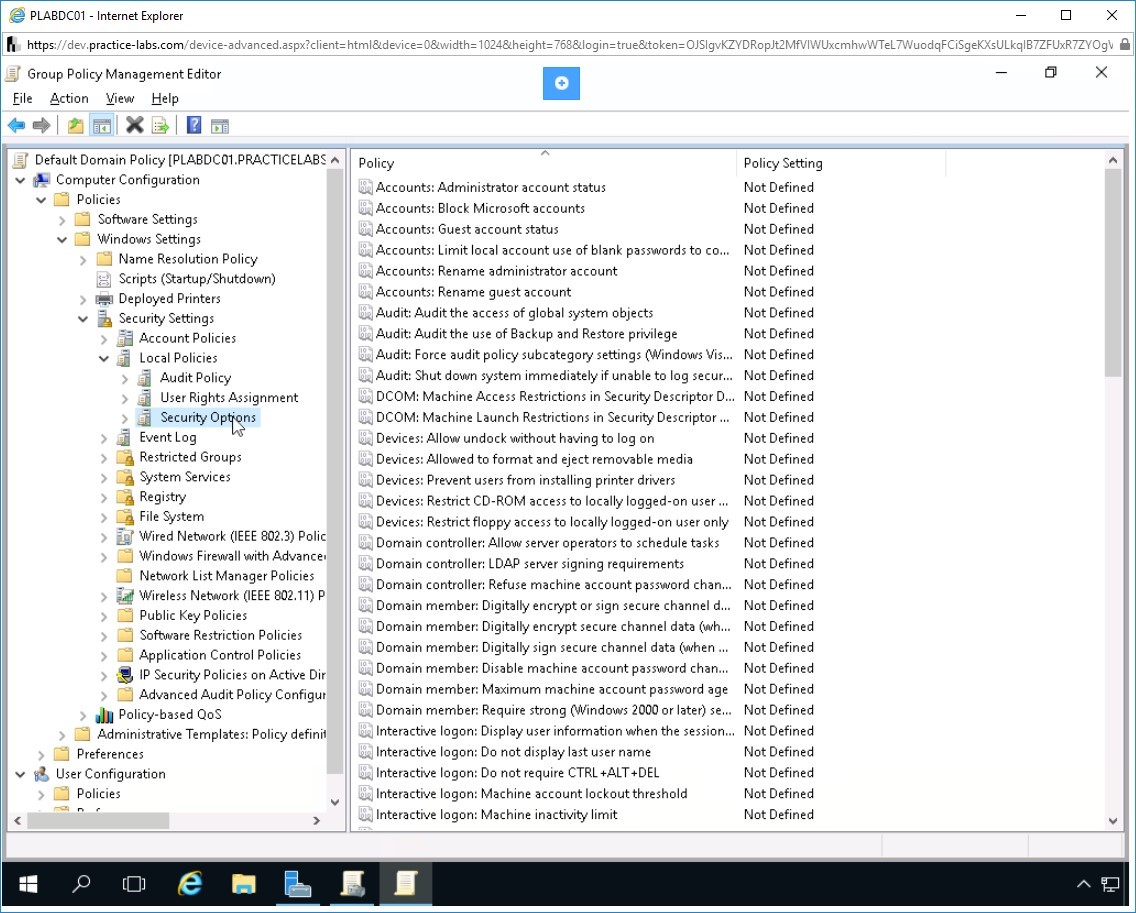Click the Delete X toolbar icon
1136x913 pixels.
coord(135,125)
